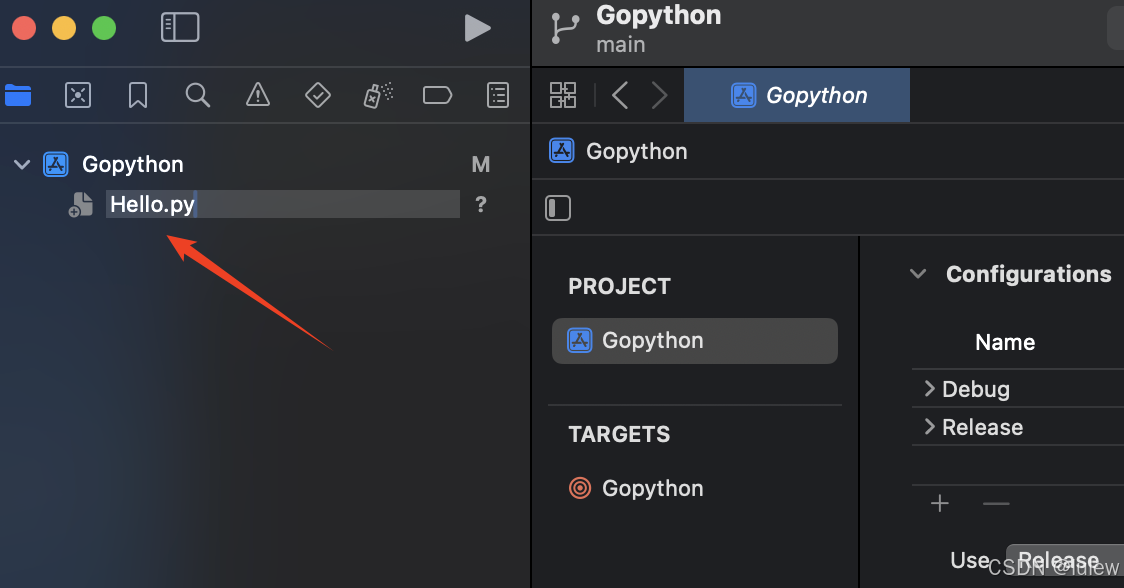Click the Hello.py filename text field
The image size is (1124, 588).
click(x=282, y=204)
